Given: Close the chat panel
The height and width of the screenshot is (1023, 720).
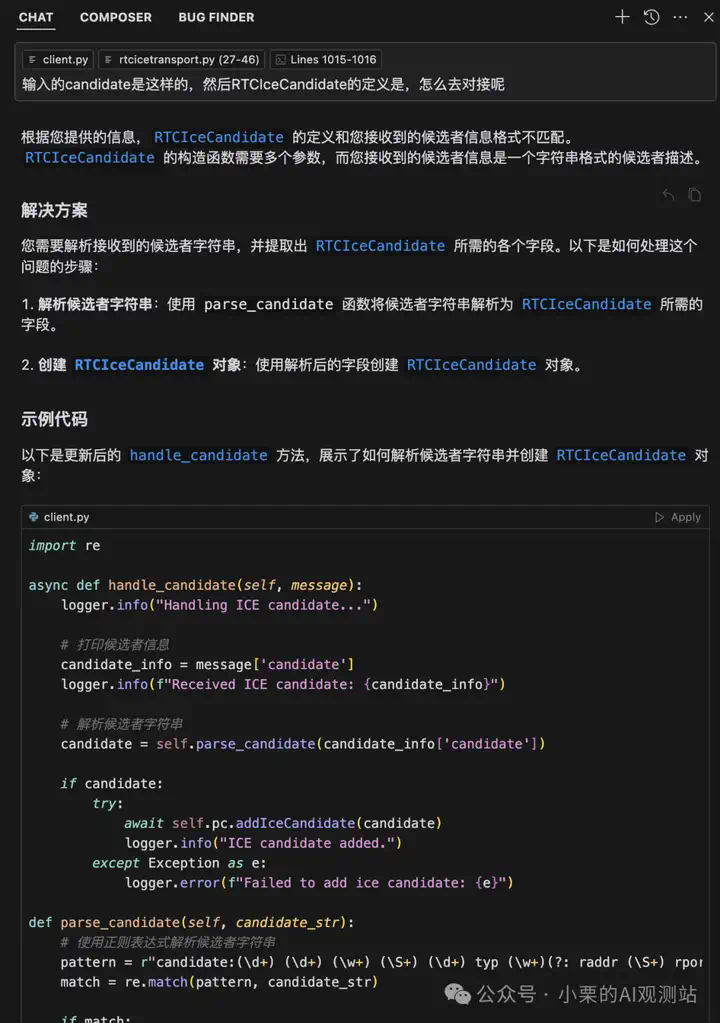Looking at the screenshot, I should point(709,17).
